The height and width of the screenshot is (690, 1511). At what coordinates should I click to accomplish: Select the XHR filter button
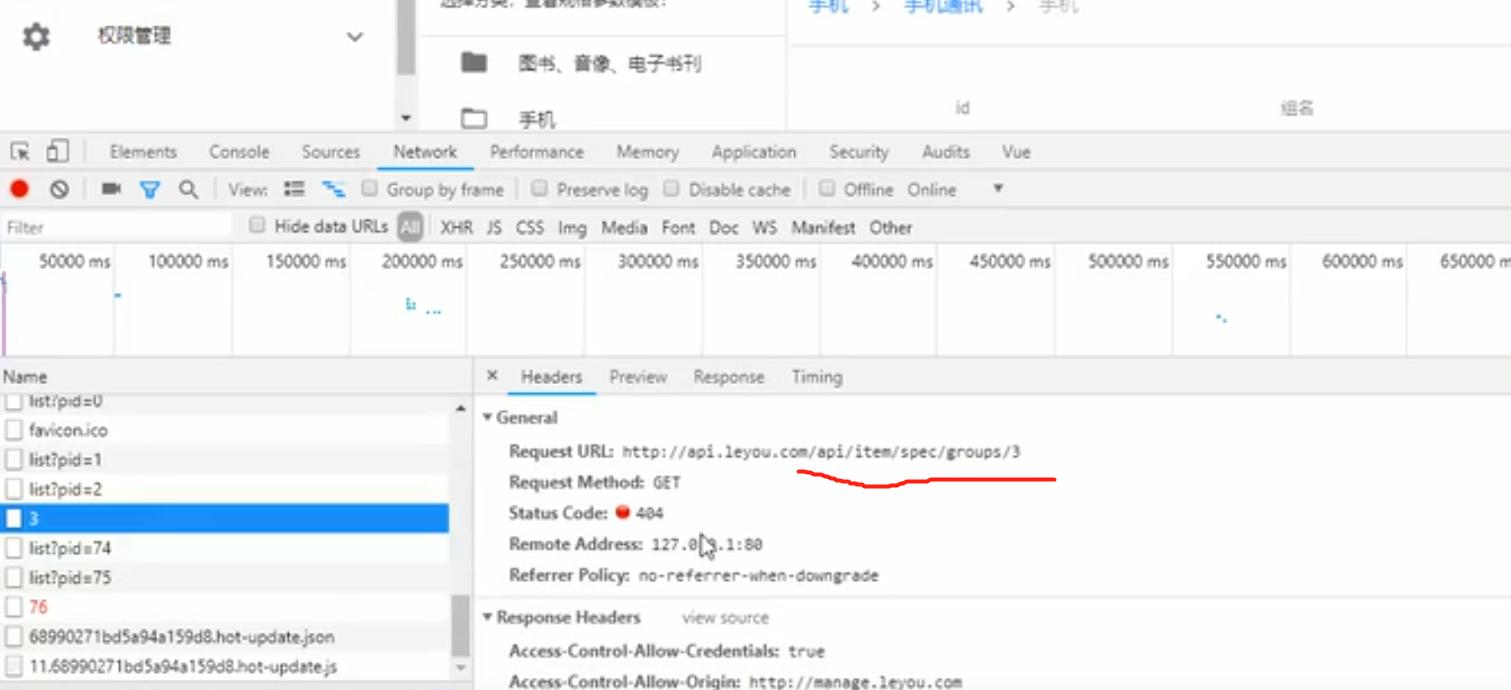pos(456,227)
